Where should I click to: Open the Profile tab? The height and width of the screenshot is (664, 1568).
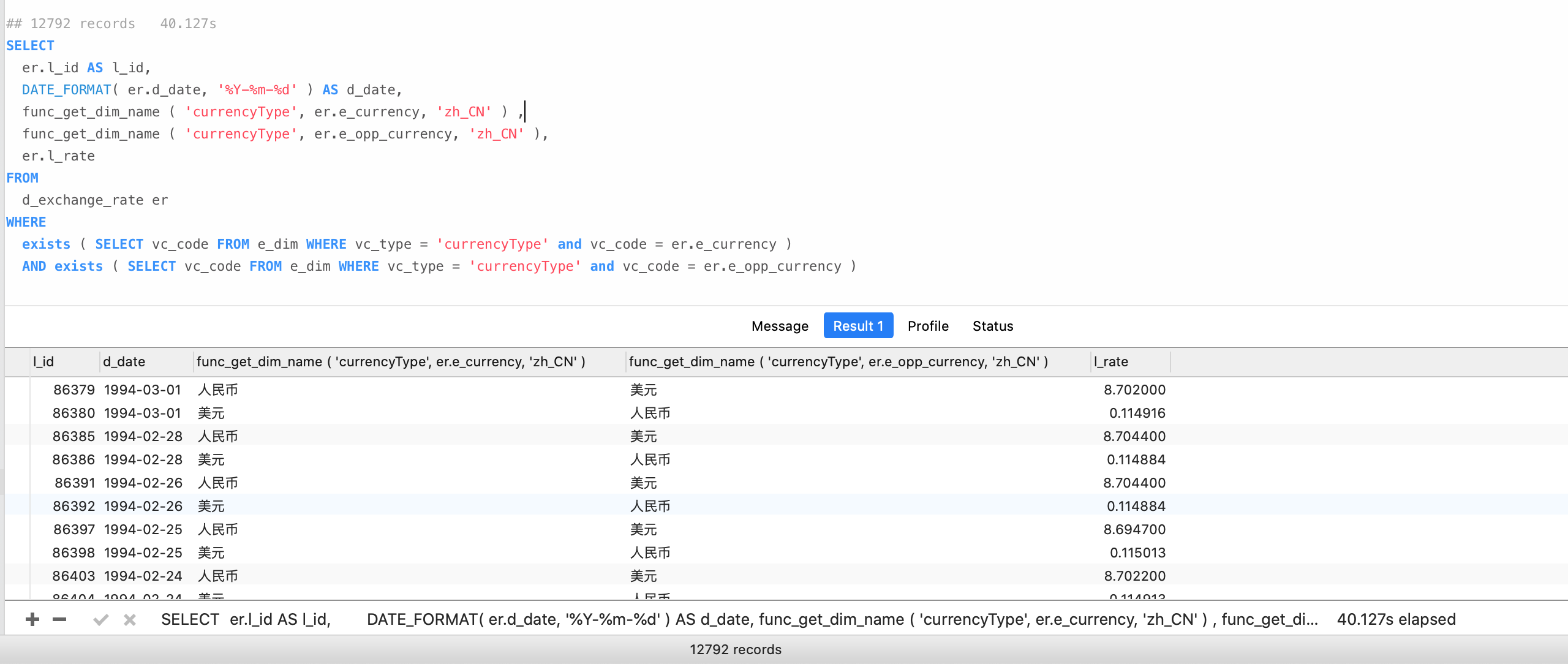click(x=928, y=326)
